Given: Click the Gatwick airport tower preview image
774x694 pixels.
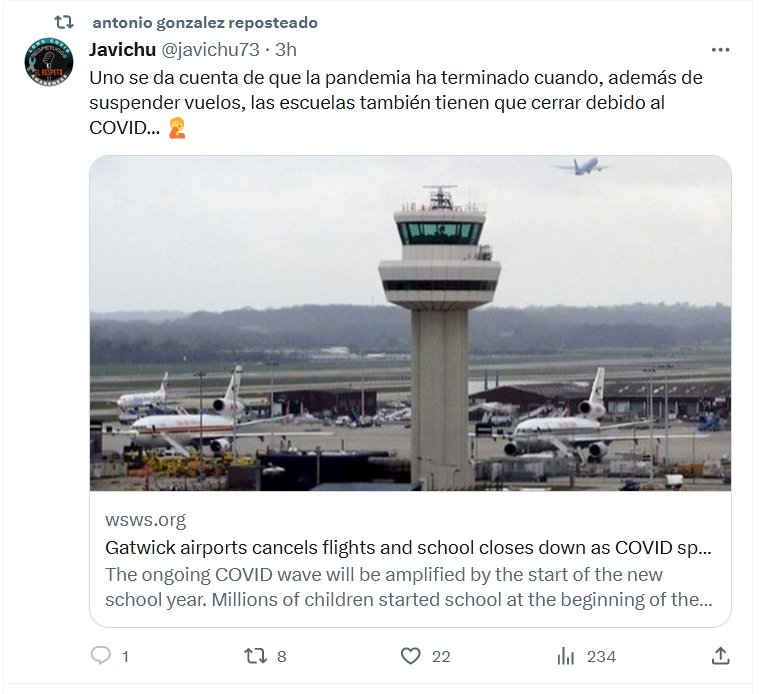Looking at the screenshot, I should tap(410, 322).
